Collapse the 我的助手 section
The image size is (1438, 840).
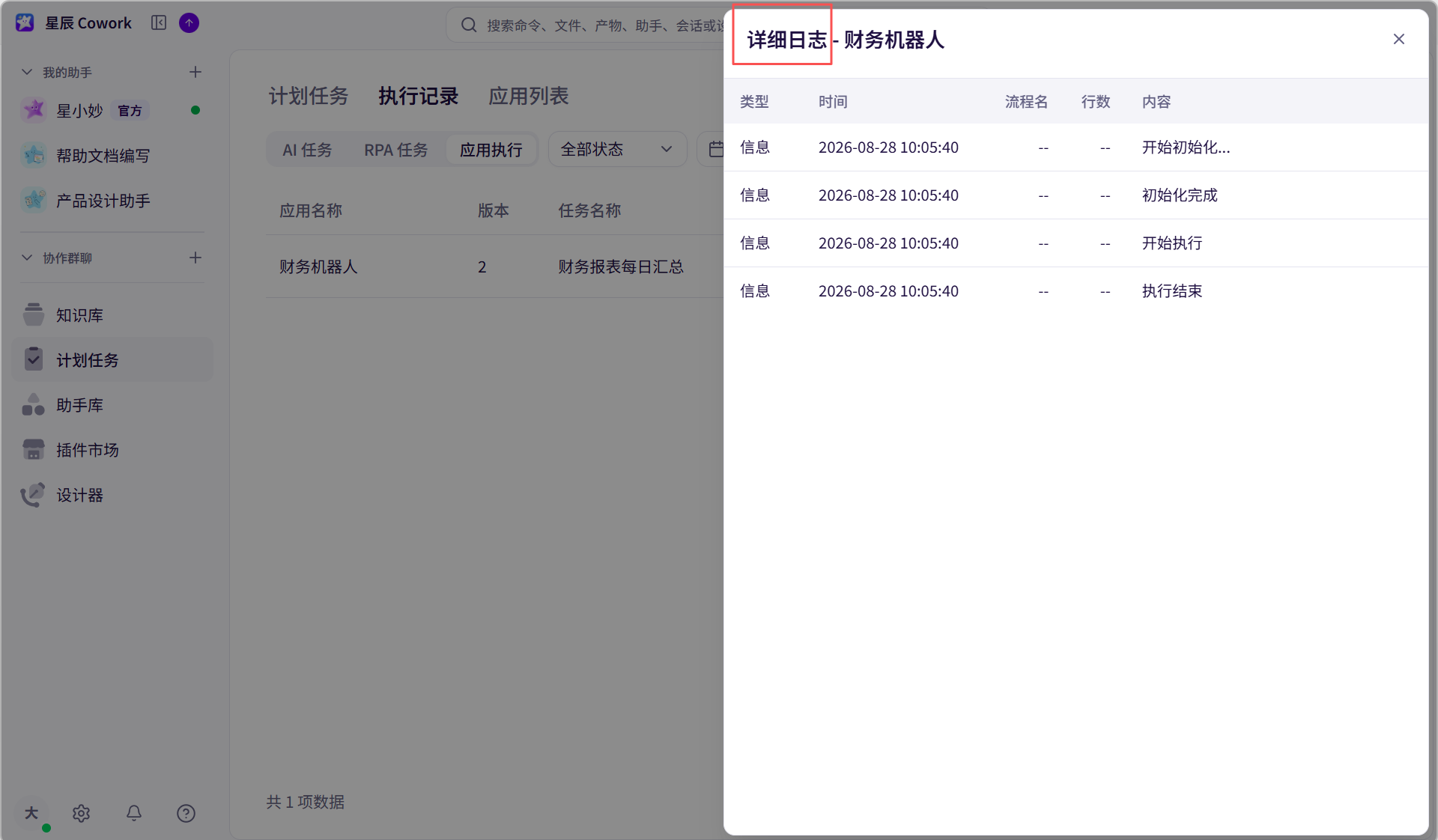coord(27,72)
